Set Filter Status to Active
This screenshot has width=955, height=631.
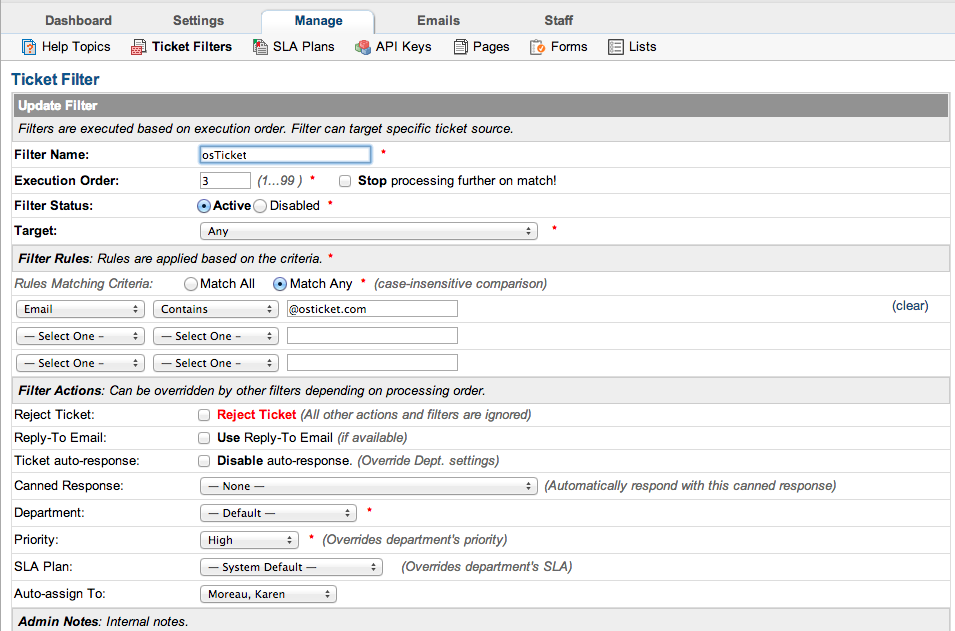point(204,206)
